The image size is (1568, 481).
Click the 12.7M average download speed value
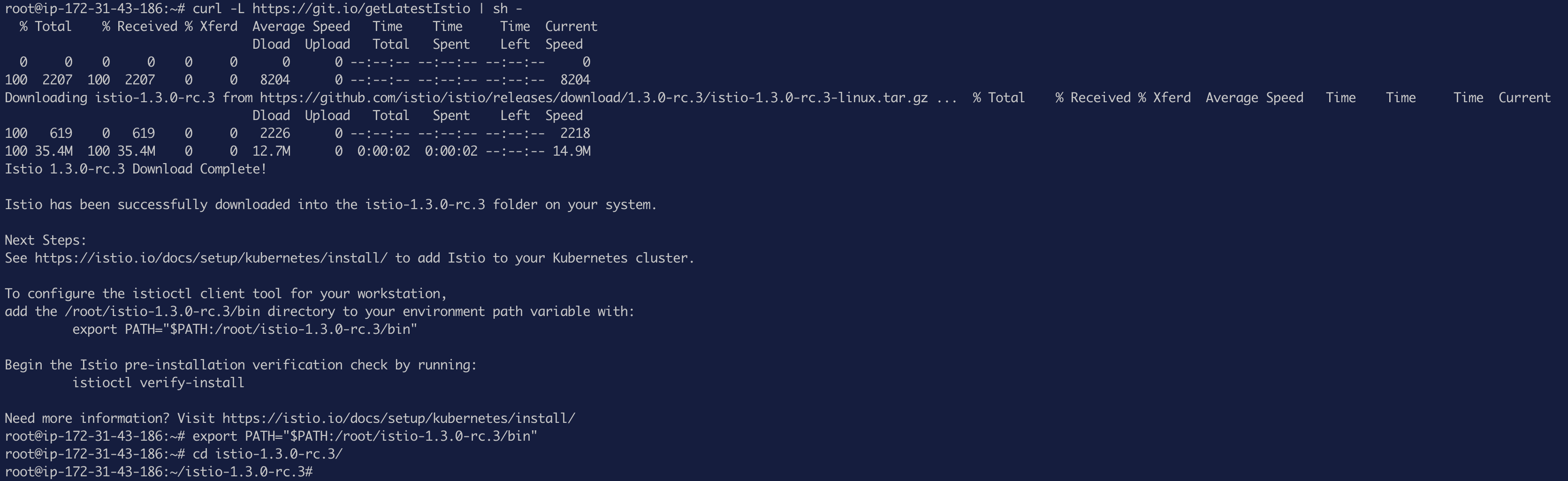coord(272,151)
